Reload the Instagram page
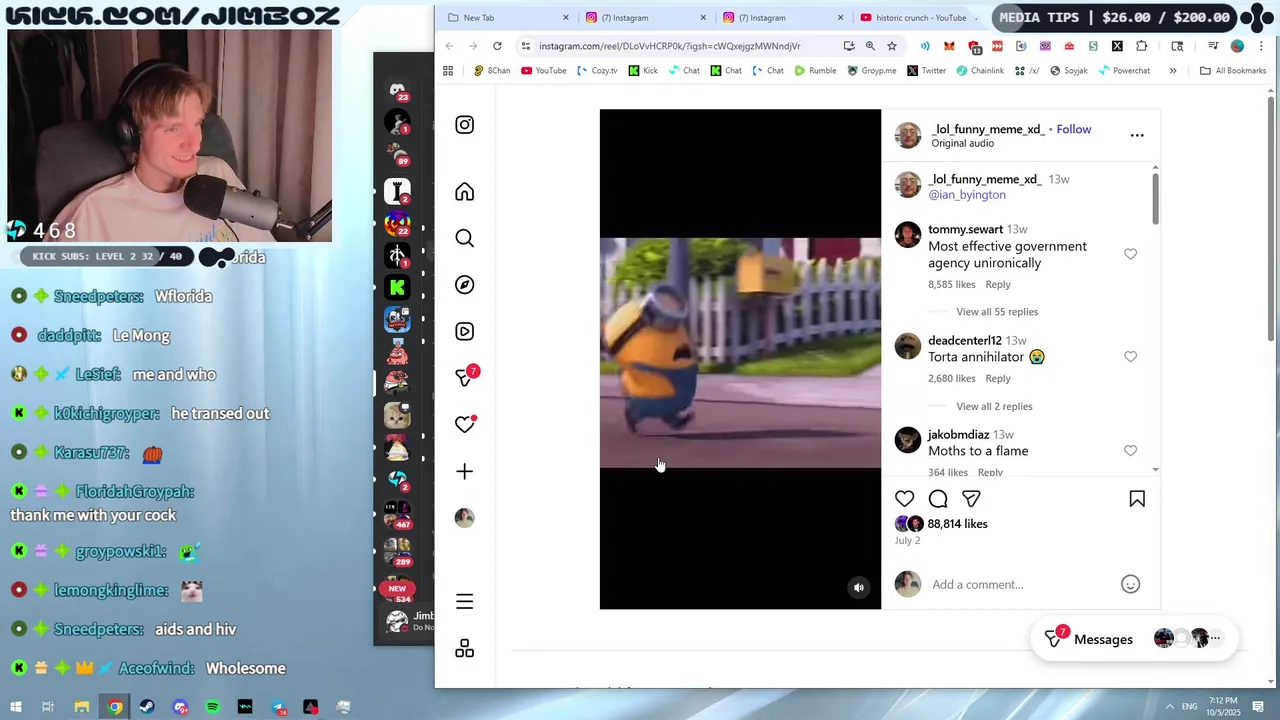The height and width of the screenshot is (720, 1280). pos(497,46)
